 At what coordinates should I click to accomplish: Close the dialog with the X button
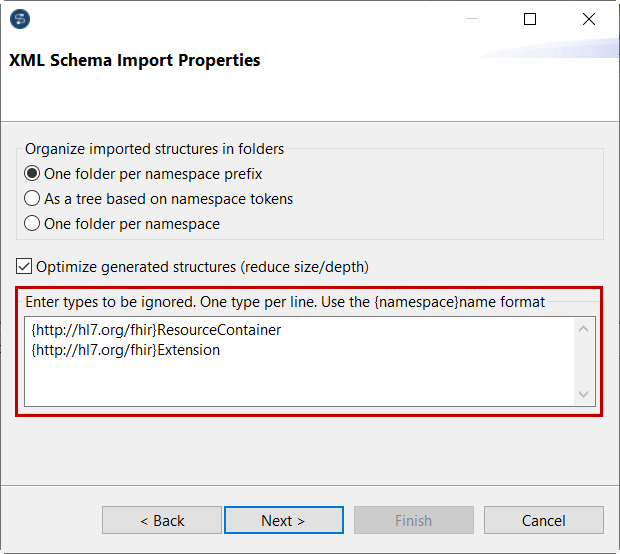tap(586, 19)
